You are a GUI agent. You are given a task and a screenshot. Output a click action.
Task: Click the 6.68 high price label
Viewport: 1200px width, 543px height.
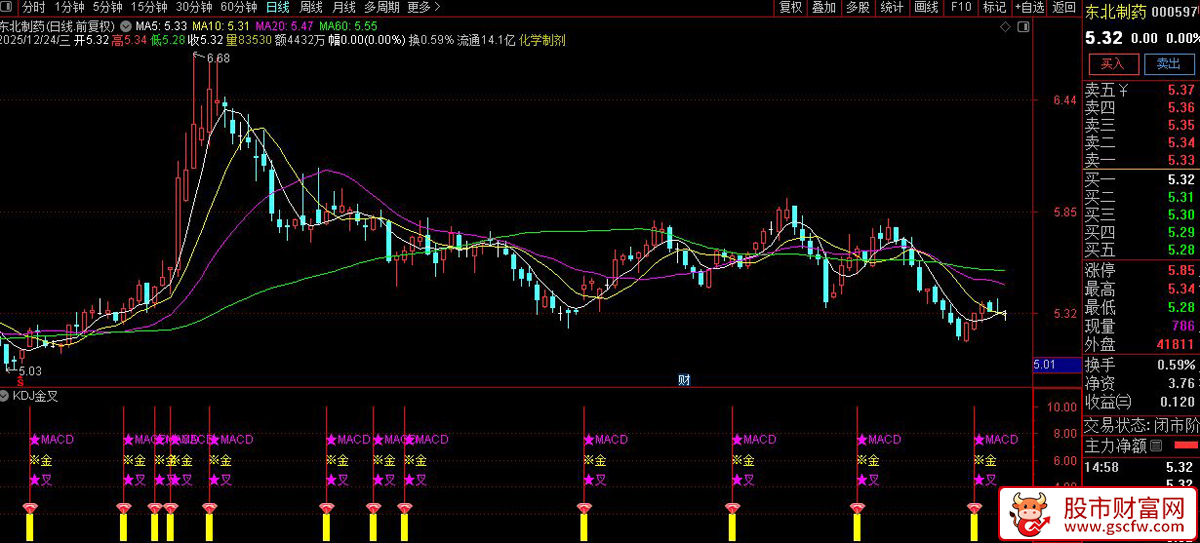pyautogui.click(x=218, y=59)
